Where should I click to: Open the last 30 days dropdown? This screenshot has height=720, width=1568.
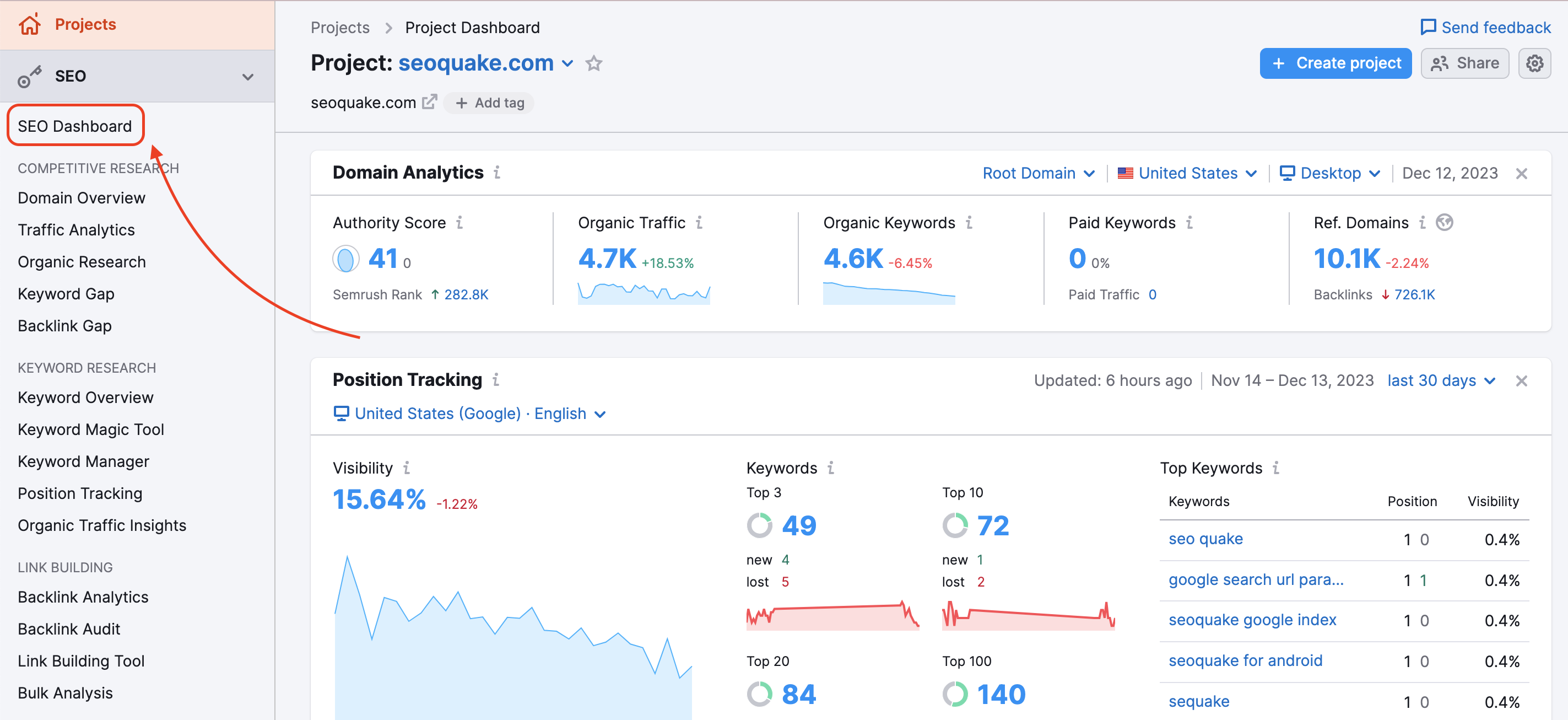tap(1441, 381)
